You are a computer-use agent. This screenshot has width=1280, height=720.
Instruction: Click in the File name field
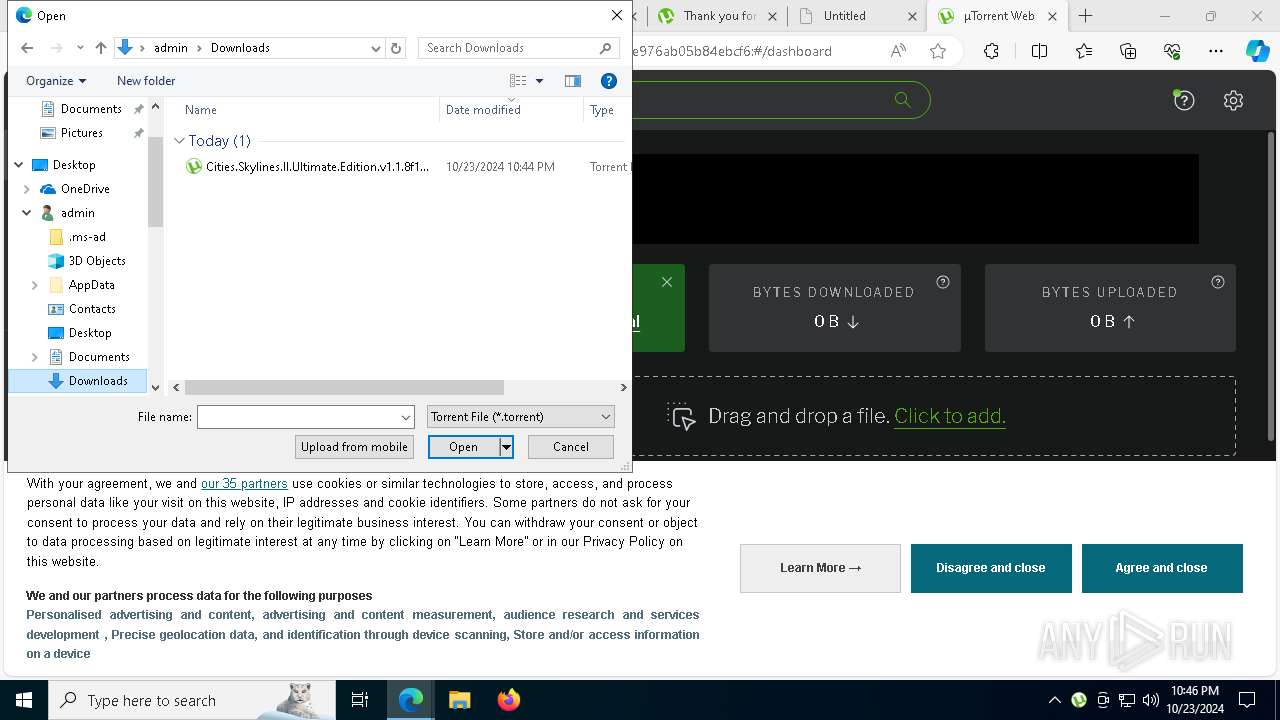pos(298,417)
